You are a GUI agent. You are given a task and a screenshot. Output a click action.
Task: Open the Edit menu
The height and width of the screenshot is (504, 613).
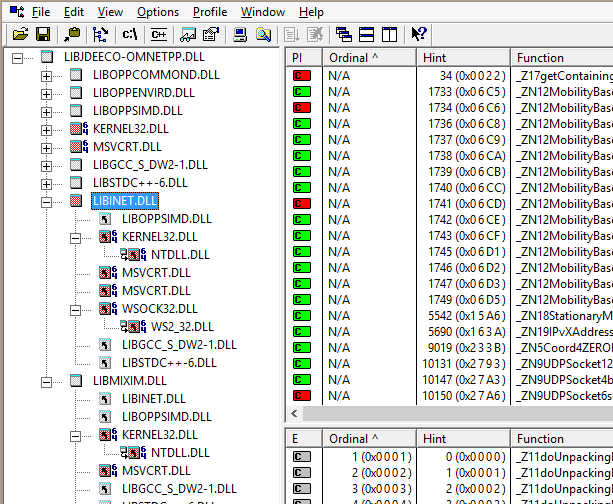coord(74,12)
